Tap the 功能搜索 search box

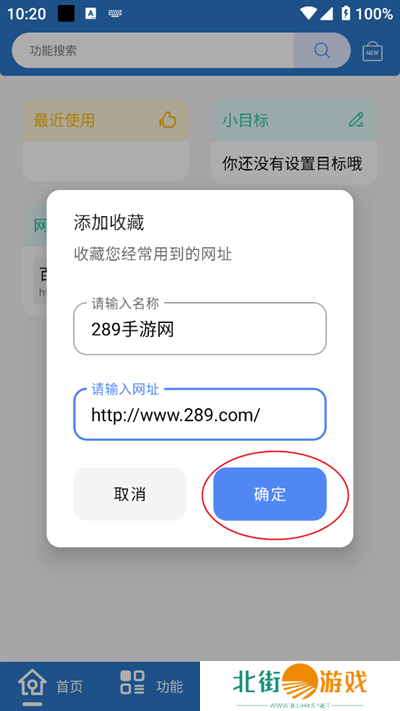click(153, 50)
